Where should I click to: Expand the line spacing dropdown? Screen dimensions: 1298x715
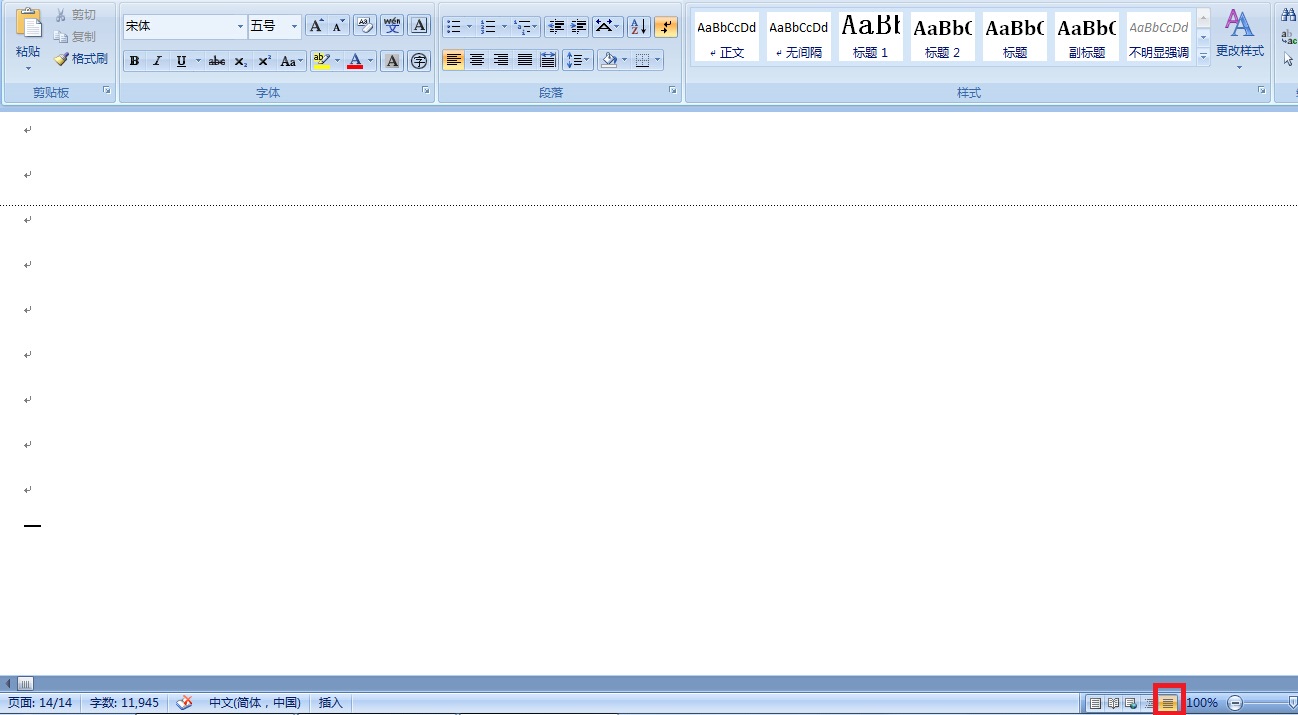(587, 61)
